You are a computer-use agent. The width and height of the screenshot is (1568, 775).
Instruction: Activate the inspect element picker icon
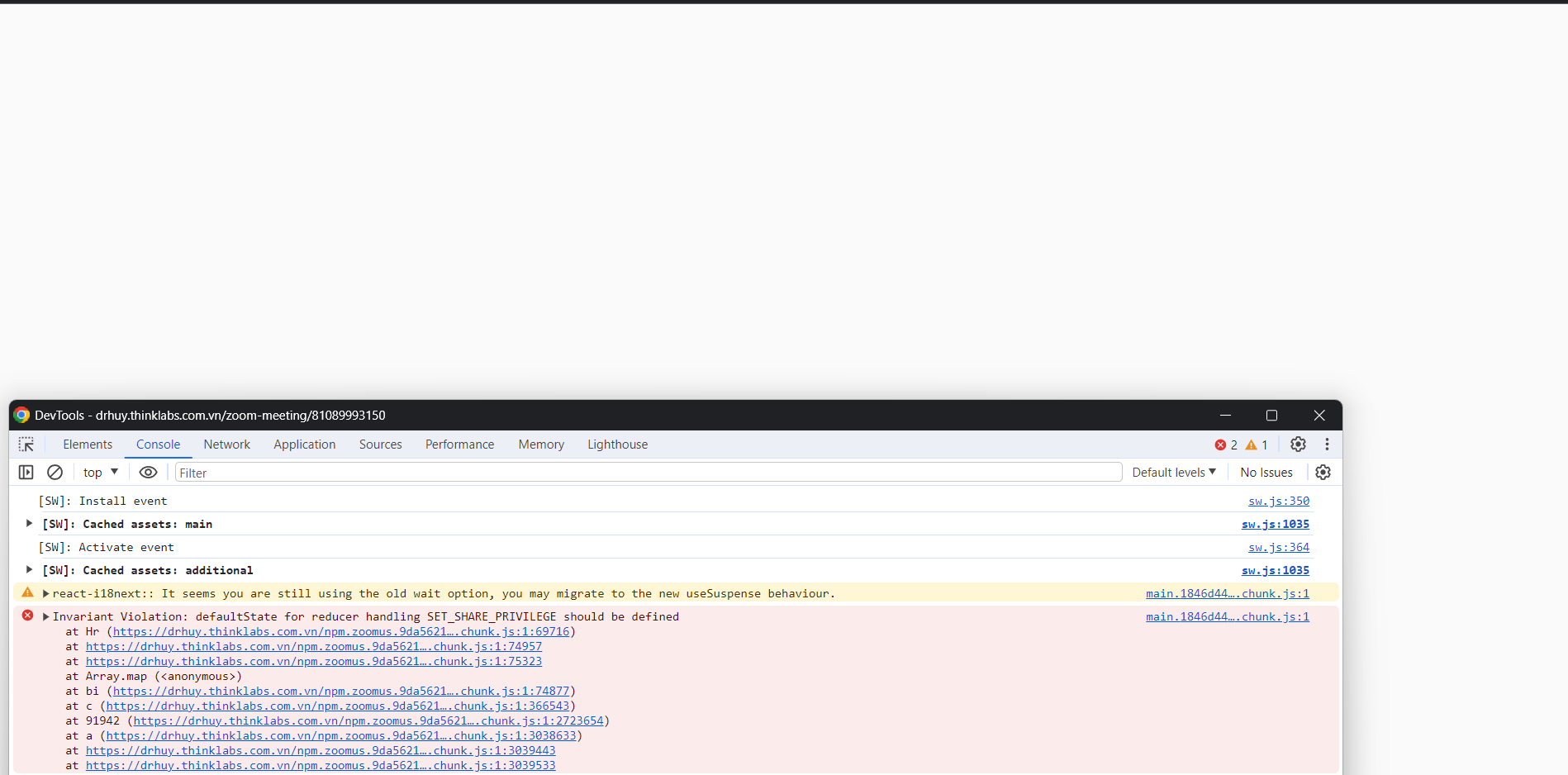[x=26, y=445]
